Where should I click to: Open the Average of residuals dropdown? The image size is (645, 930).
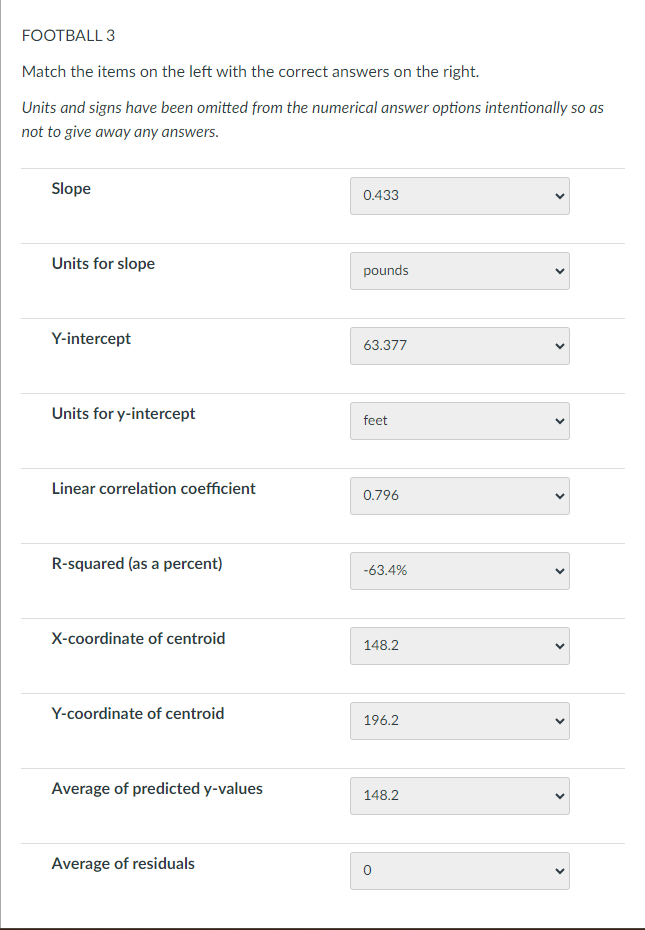(x=459, y=870)
